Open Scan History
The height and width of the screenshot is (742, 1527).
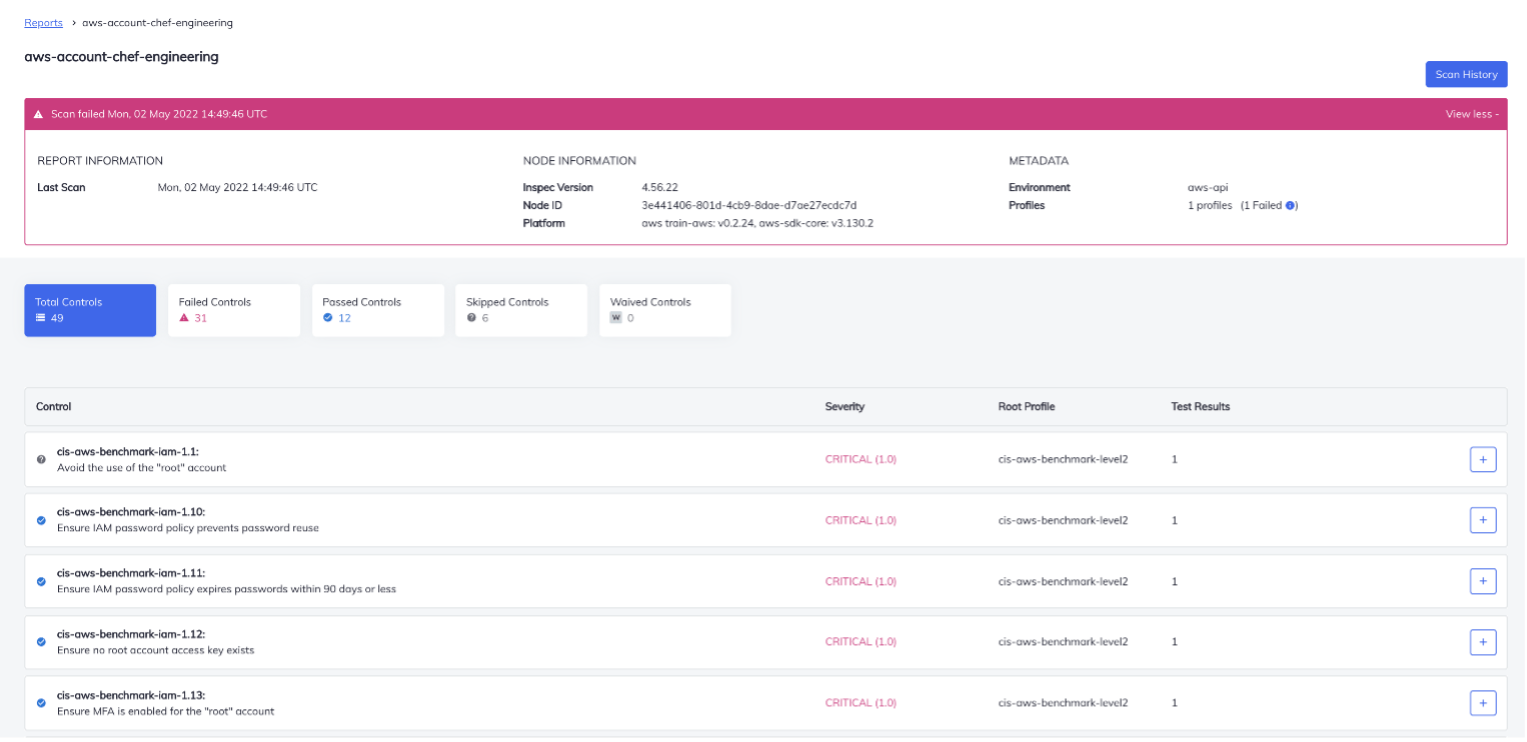[1466, 73]
